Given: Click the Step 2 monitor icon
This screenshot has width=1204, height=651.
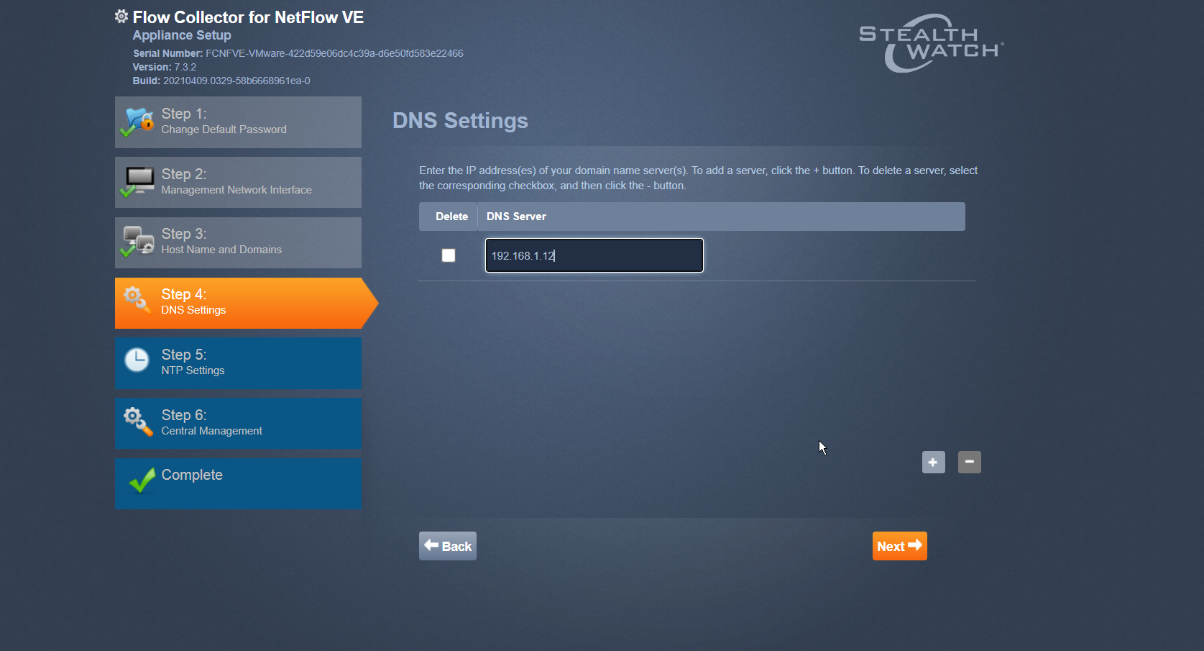Looking at the screenshot, I should 138,182.
